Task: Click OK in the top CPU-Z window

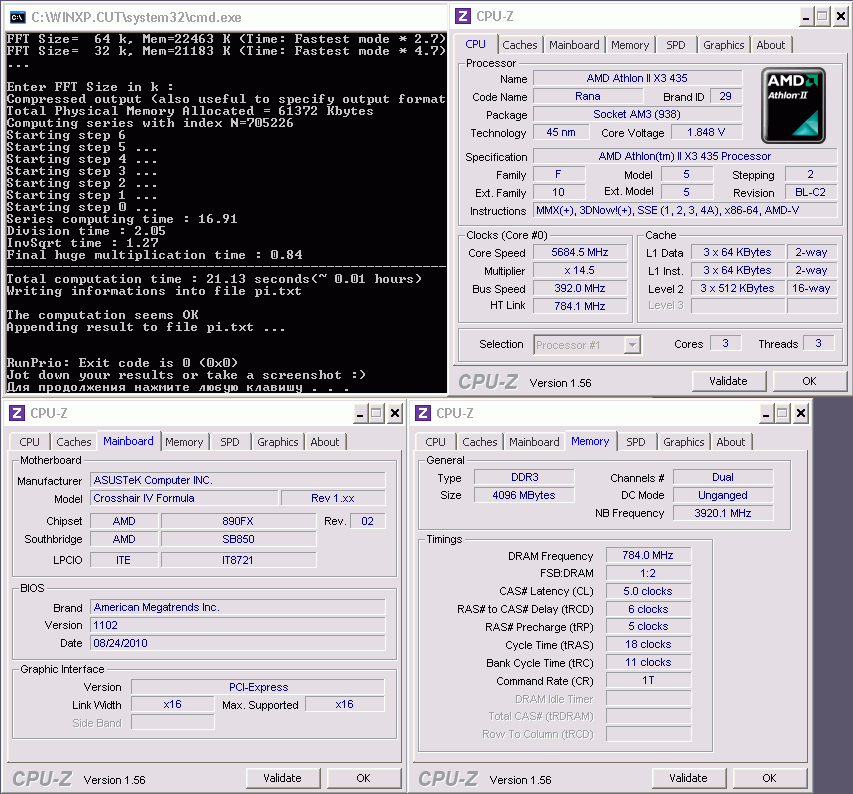Action: point(809,381)
